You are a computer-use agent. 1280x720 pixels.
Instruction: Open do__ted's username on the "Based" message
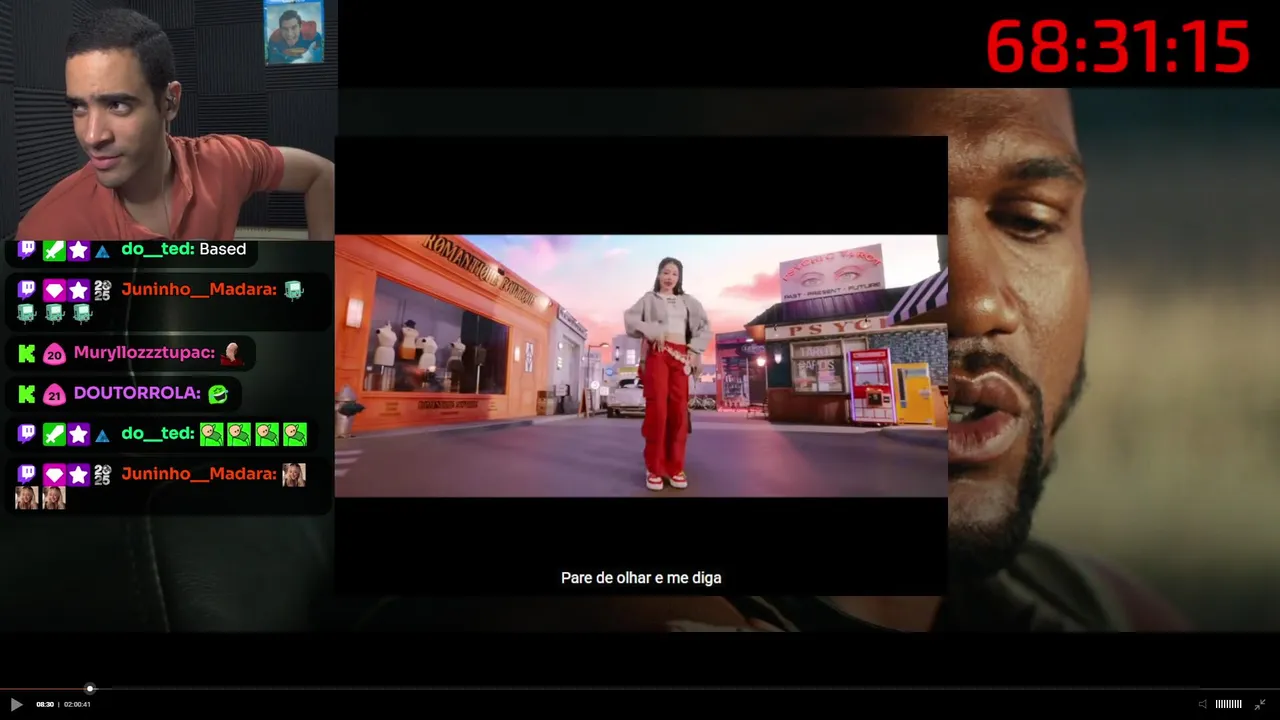click(158, 249)
